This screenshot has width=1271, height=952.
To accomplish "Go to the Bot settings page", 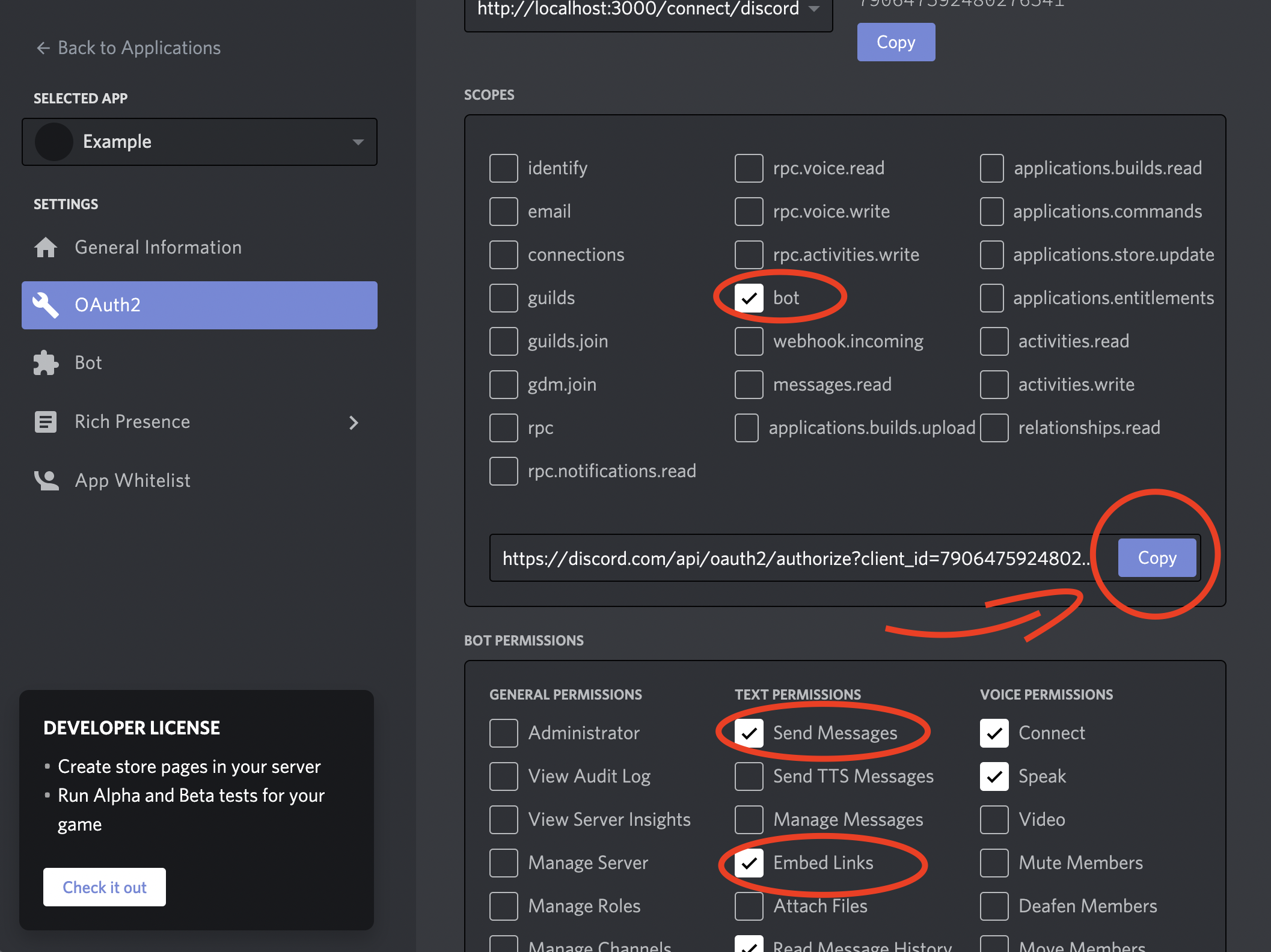I will (x=88, y=363).
